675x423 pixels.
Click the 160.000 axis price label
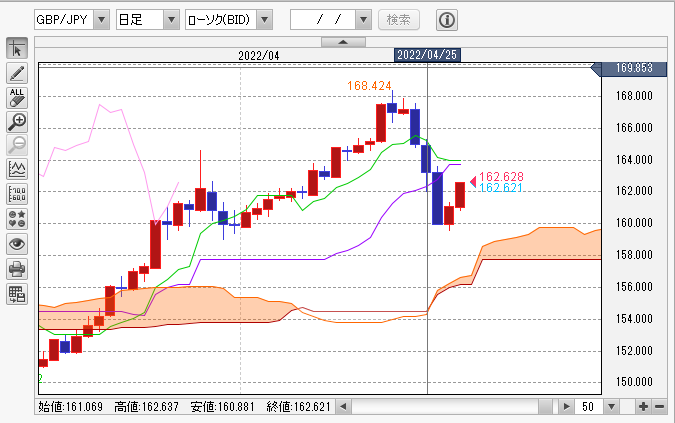pyautogui.click(x=634, y=222)
